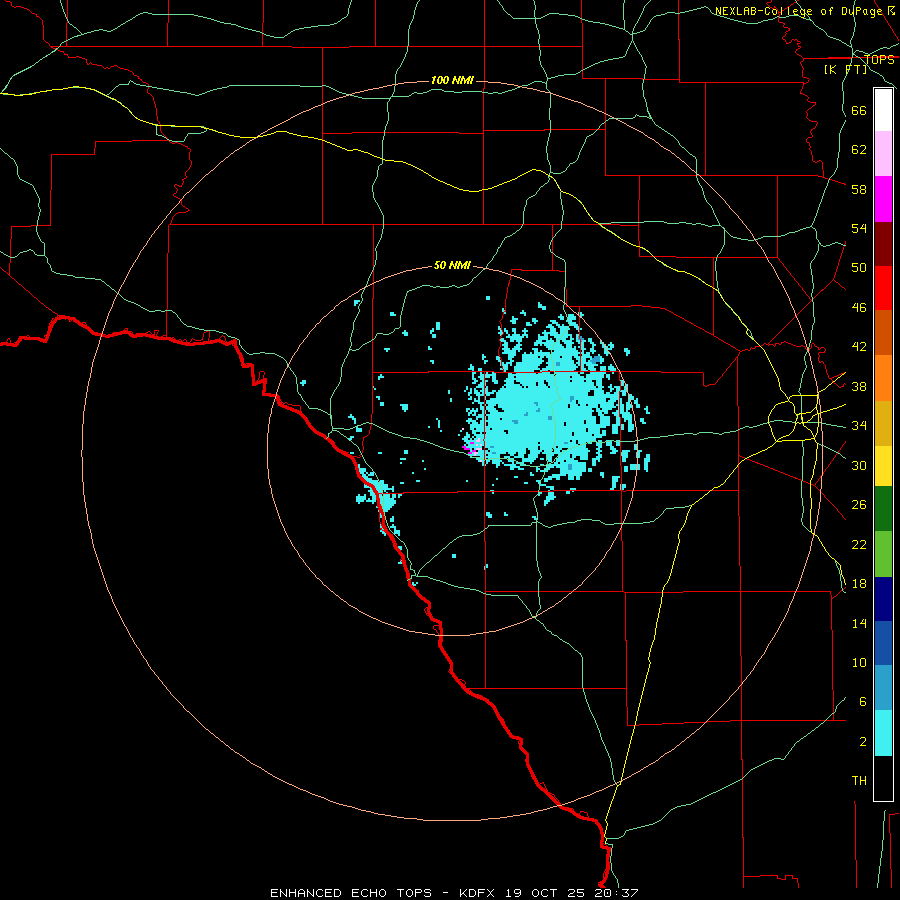Viewport: 900px width, 900px height.
Task: Click the NEXLAB-College of DuPage text
Action: click(x=800, y=11)
